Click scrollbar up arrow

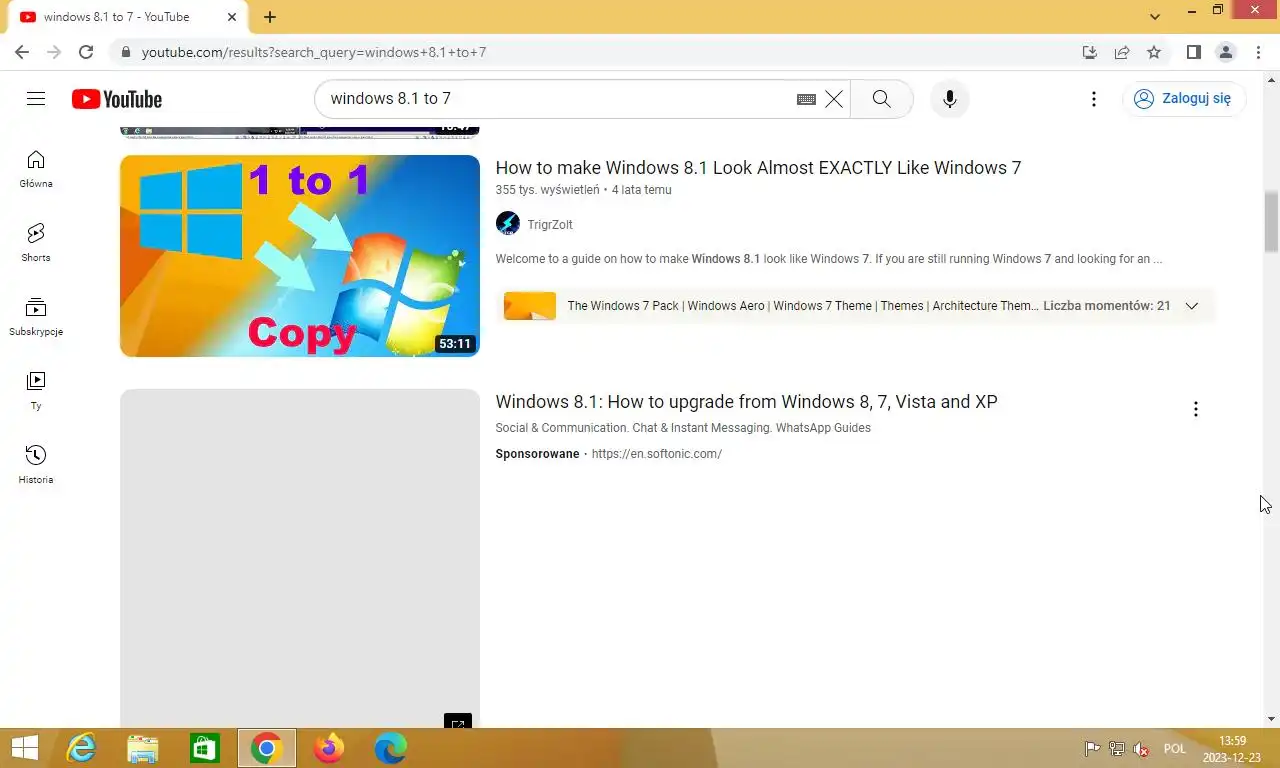pos(1272,78)
